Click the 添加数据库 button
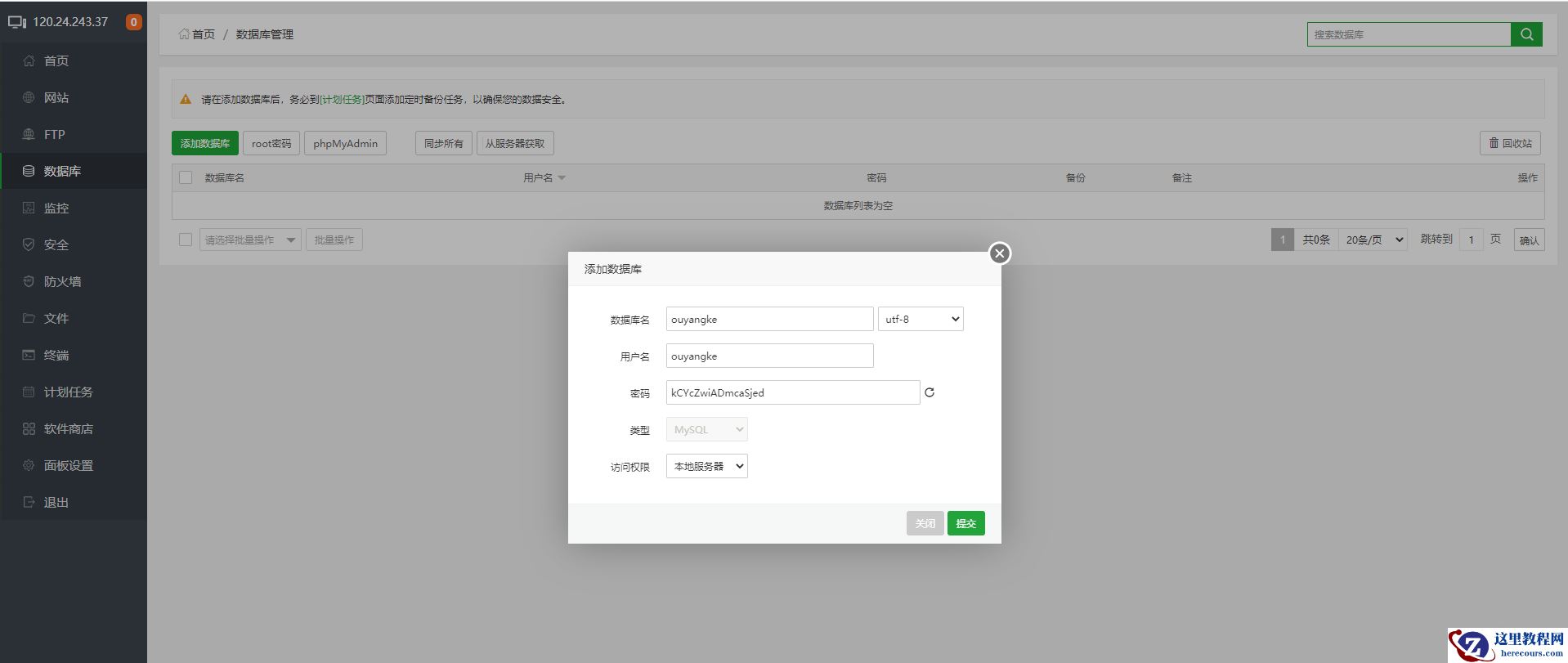Image resolution: width=1568 pixels, height=663 pixels. [x=205, y=143]
